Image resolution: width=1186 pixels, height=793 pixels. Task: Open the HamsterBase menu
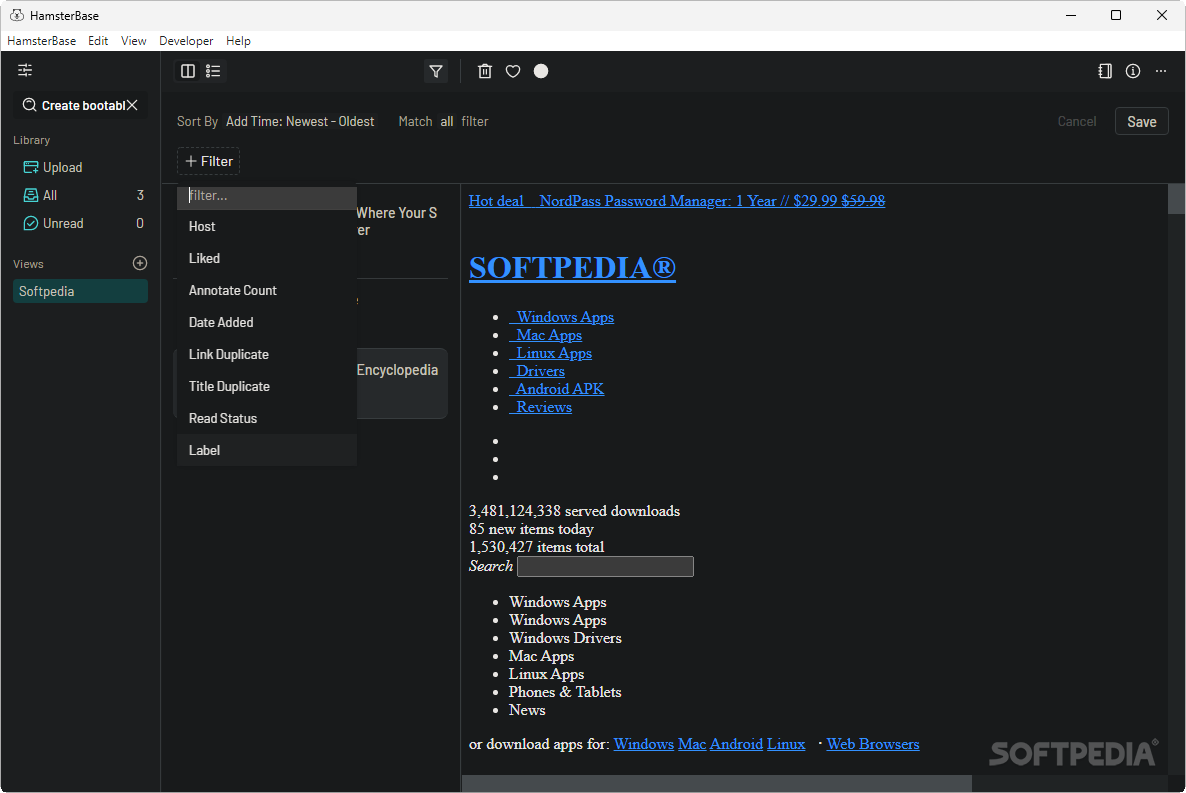pos(42,41)
